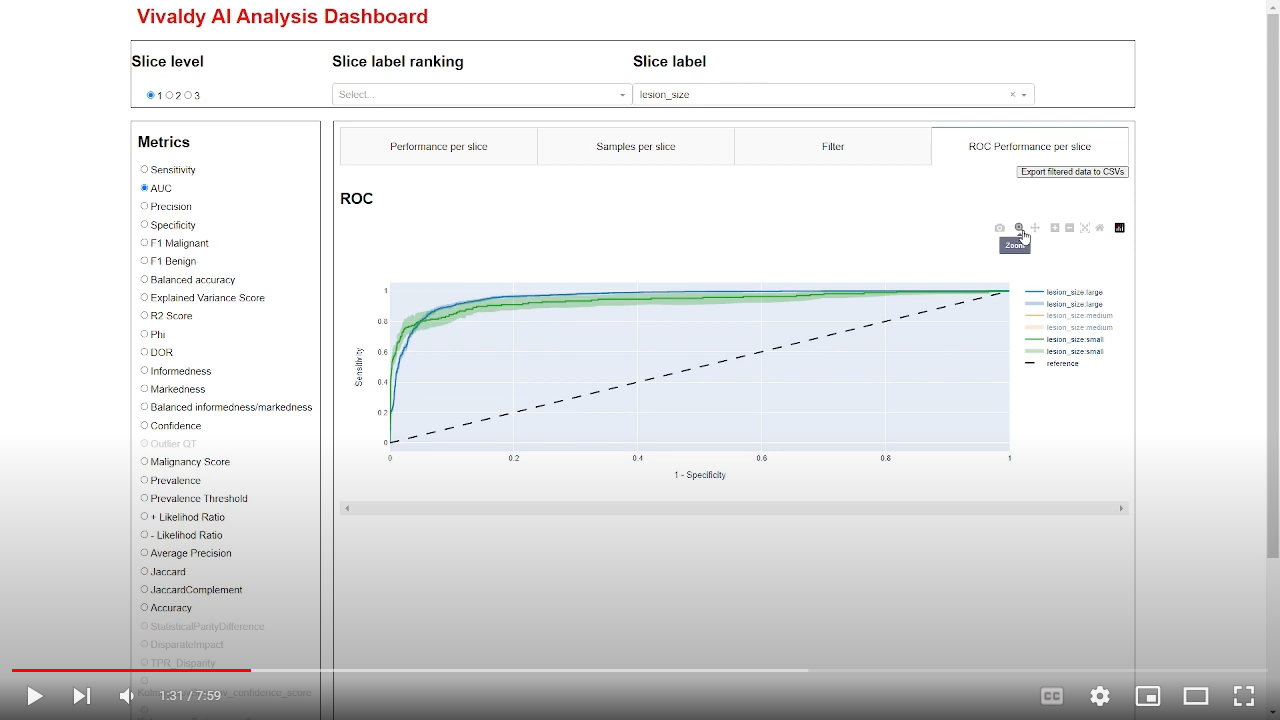
Task: Open the Performance per slice tab
Action: [x=439, y=146]
